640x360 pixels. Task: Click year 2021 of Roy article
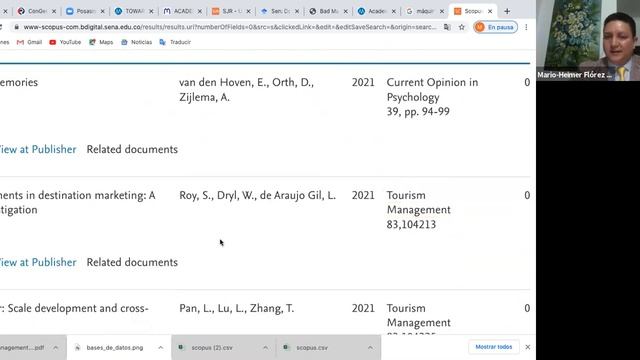pyautogui.click(x=363, y=196)
